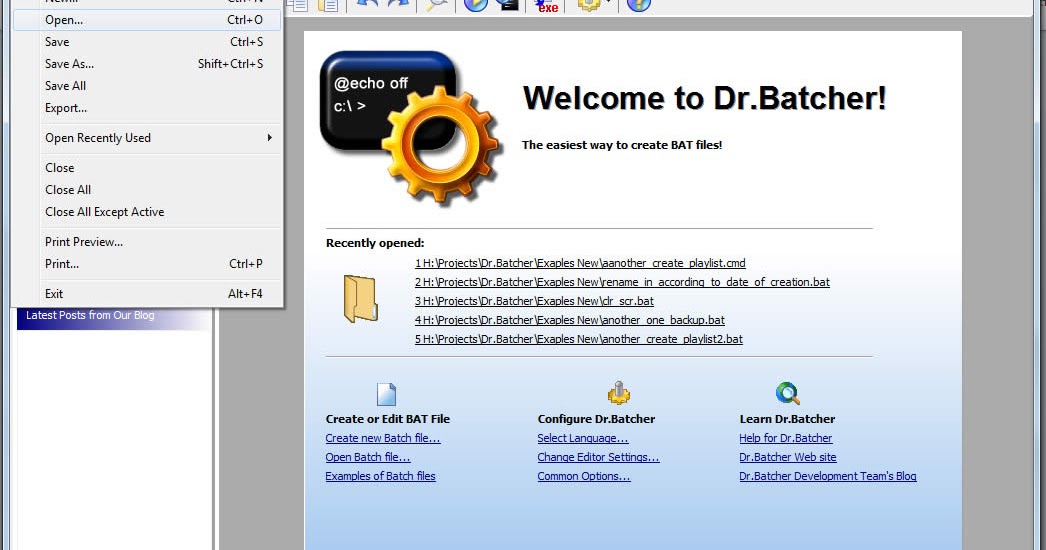Choose Print... from the File menu
The image size is (1046, 550).
[147, 264]
